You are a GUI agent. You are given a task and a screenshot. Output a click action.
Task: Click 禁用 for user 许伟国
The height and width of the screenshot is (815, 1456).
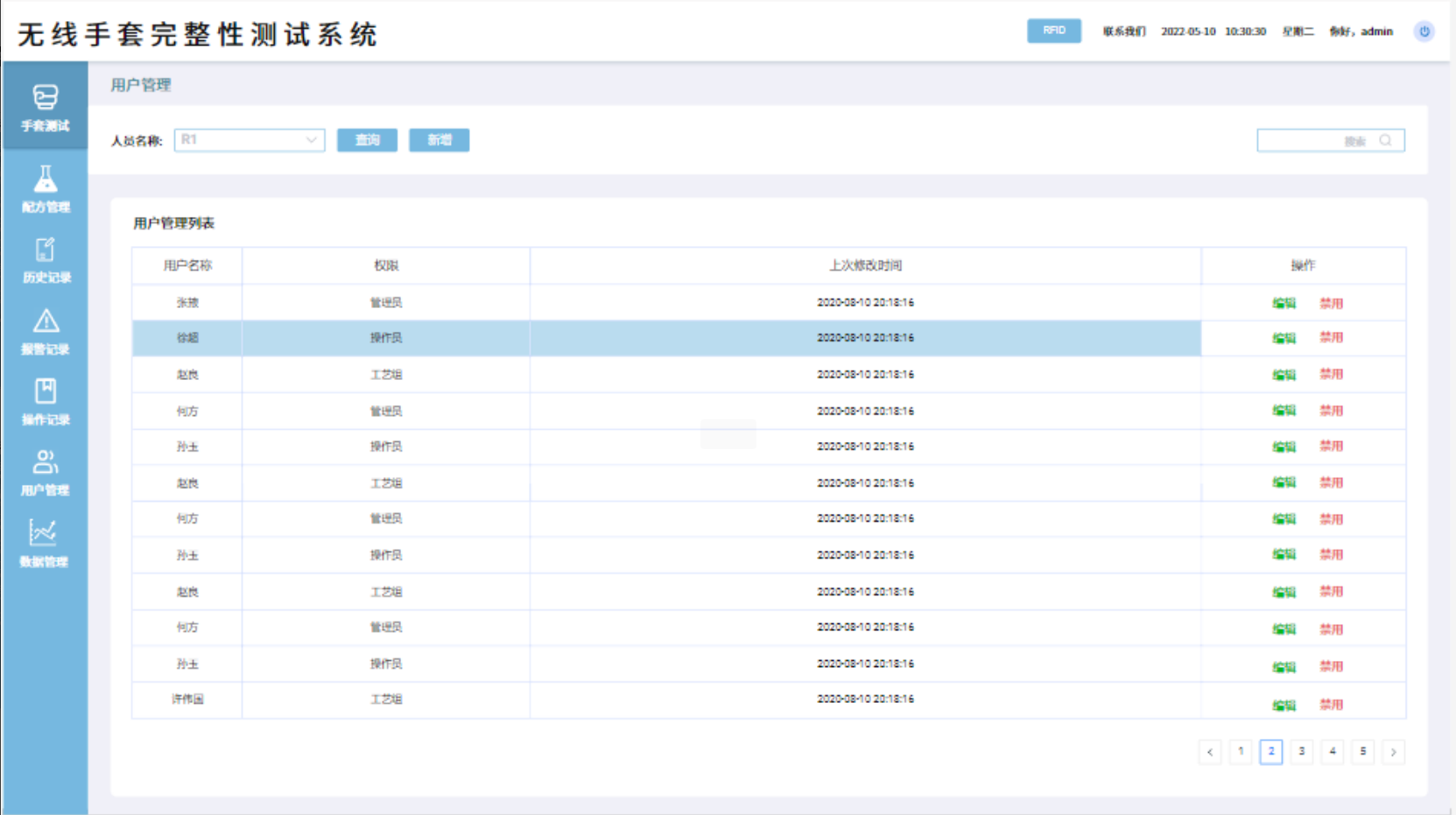pyautogui.click(x=1331, y=705)
